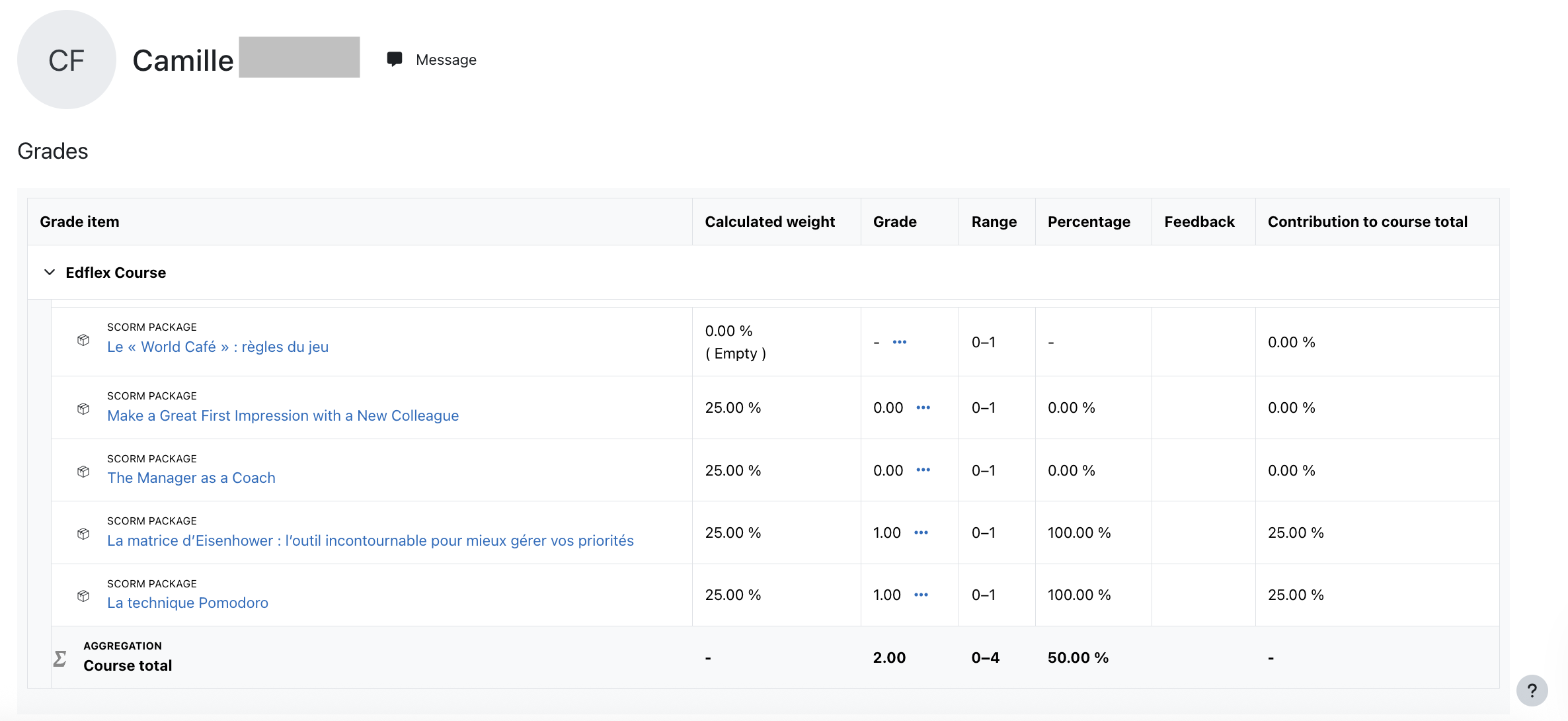This screenshot has width=1568, height=721.
Task: Click the Course total label
Action: click(128, 665)
